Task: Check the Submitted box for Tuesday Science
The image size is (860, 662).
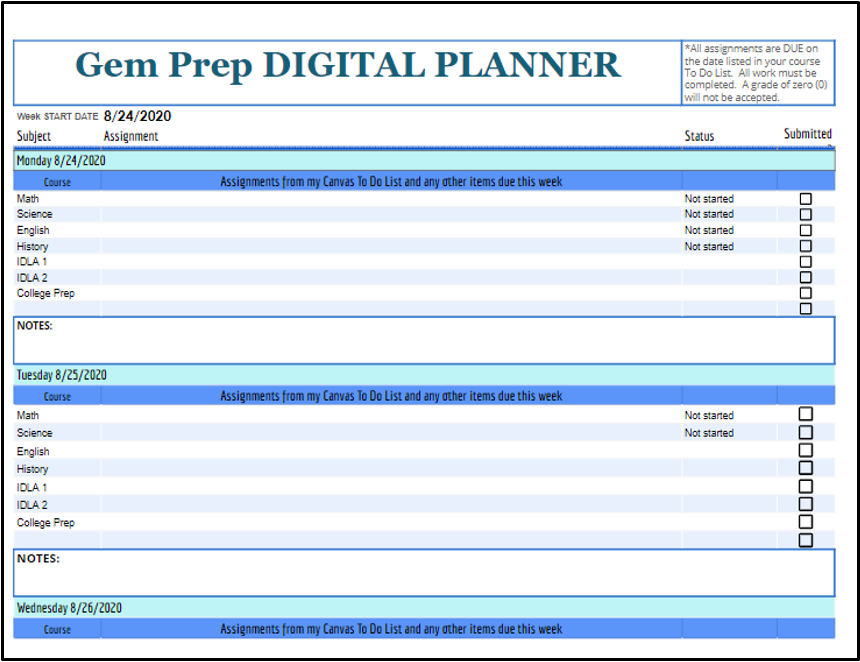Action: [x=805, y=432]
